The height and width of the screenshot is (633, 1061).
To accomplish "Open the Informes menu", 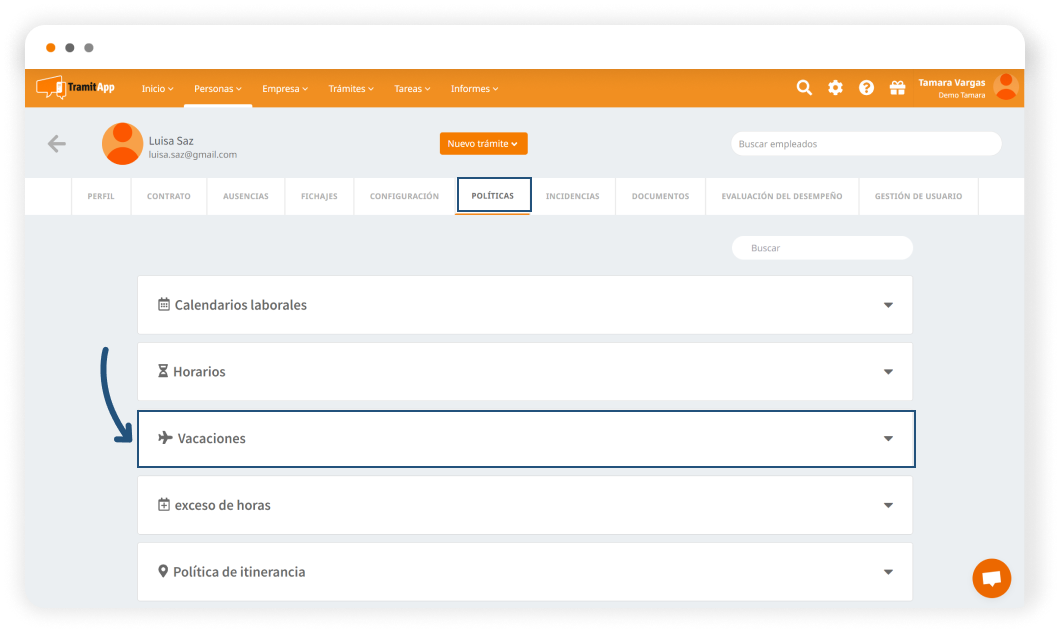I will point(474,89).
